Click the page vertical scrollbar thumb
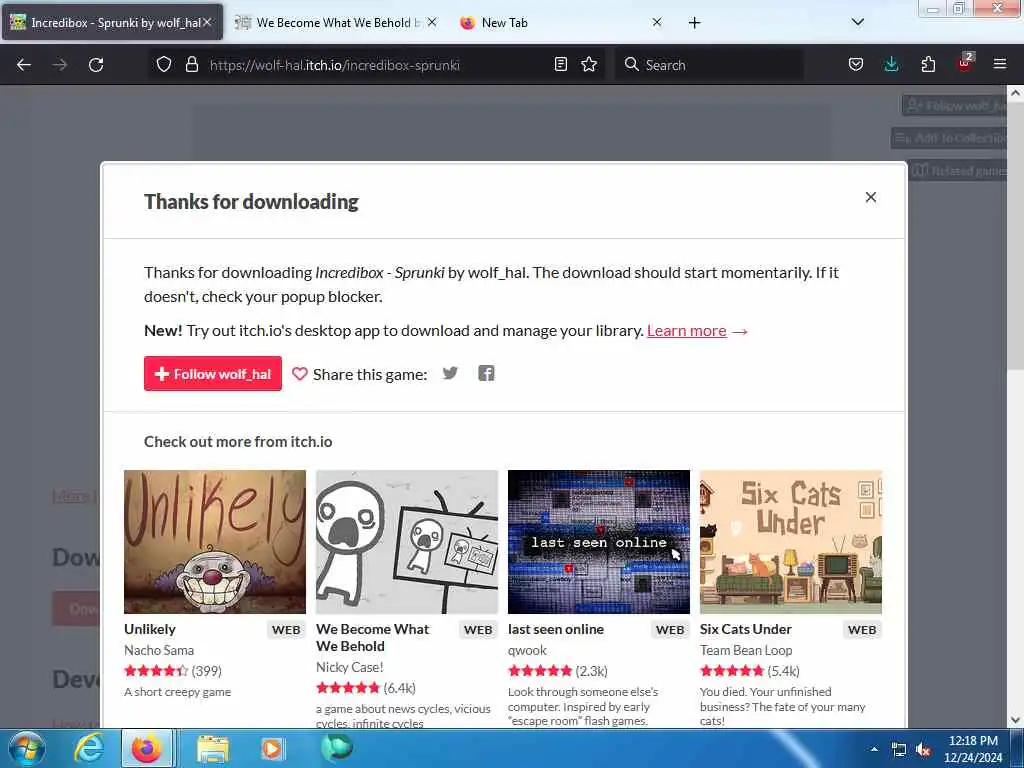Screen dimensions: 1024x768 pyautogui.click(x=1015, y=236)
